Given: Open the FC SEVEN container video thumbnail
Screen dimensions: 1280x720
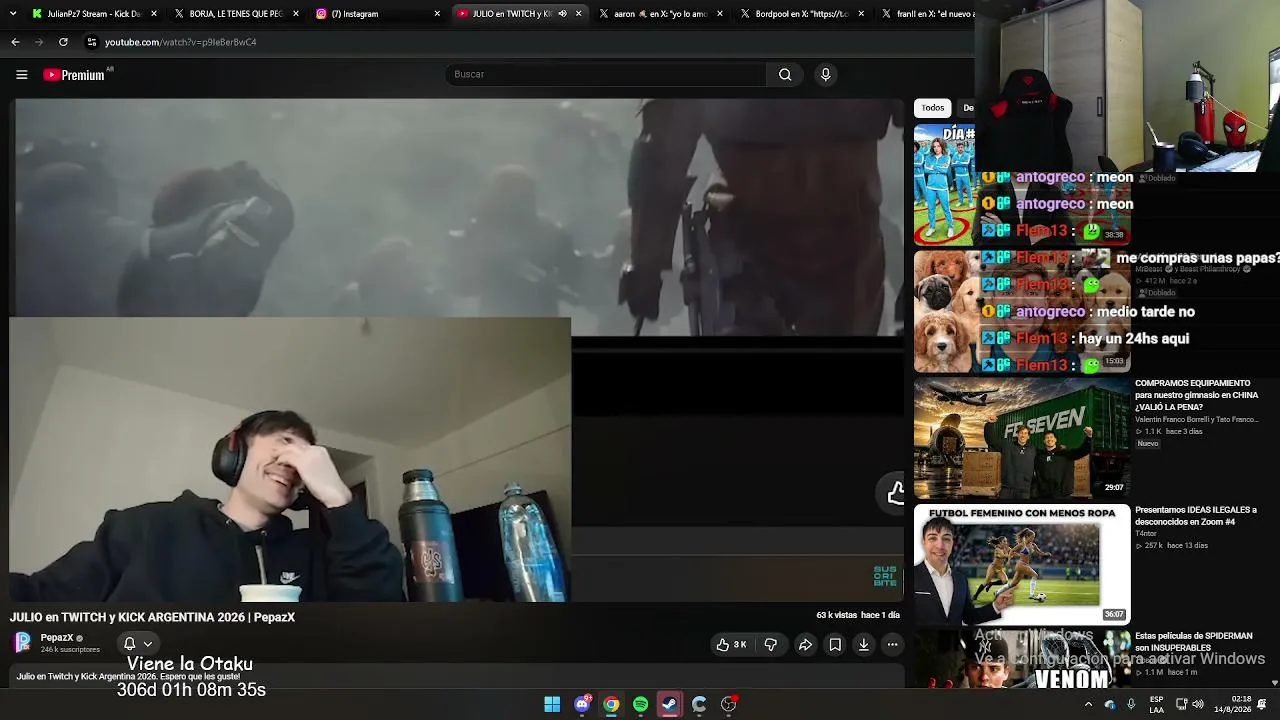Looking at the screenshot, I should [1022, 437].
